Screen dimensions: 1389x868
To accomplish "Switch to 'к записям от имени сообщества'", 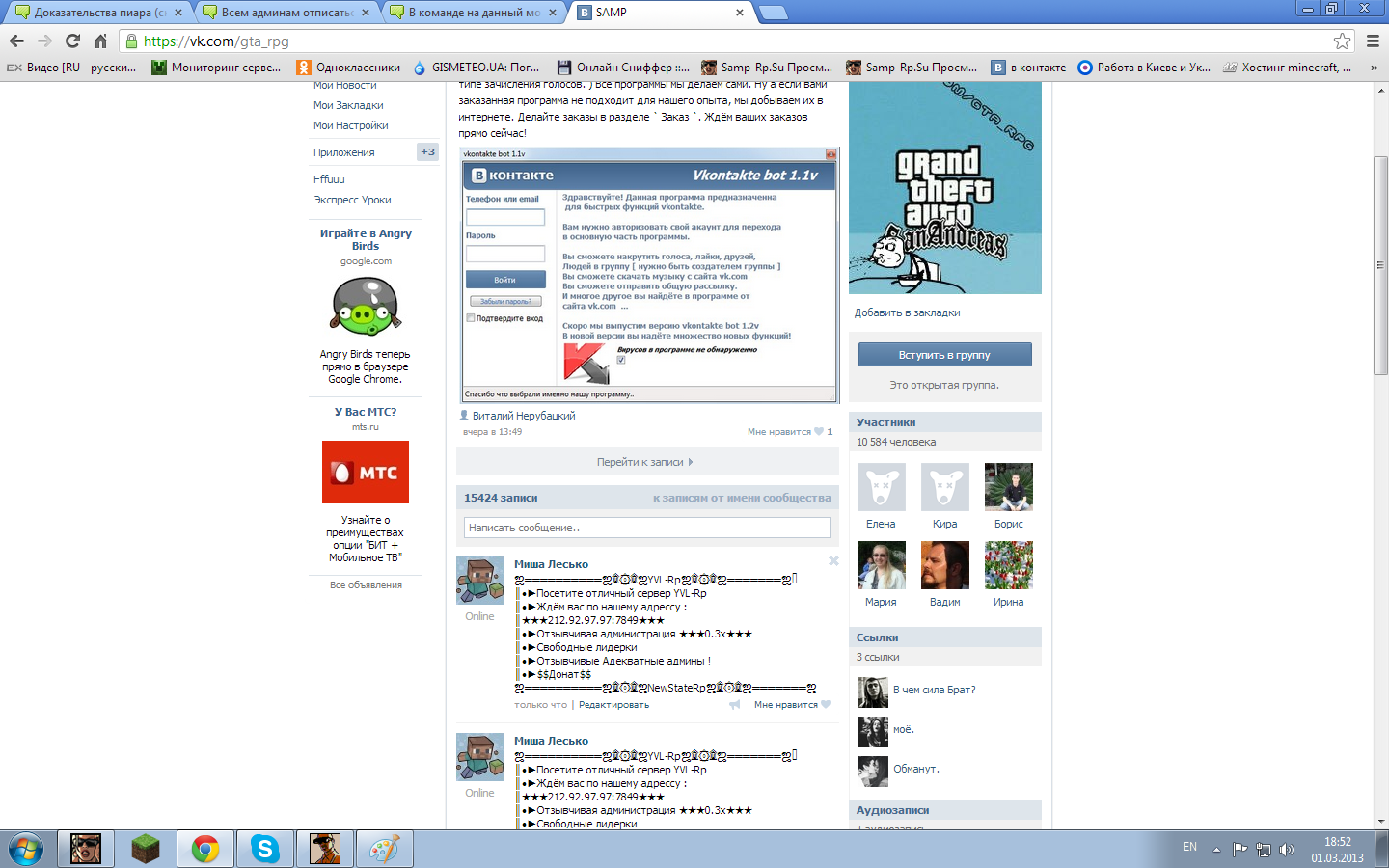I will click(742, 498).
